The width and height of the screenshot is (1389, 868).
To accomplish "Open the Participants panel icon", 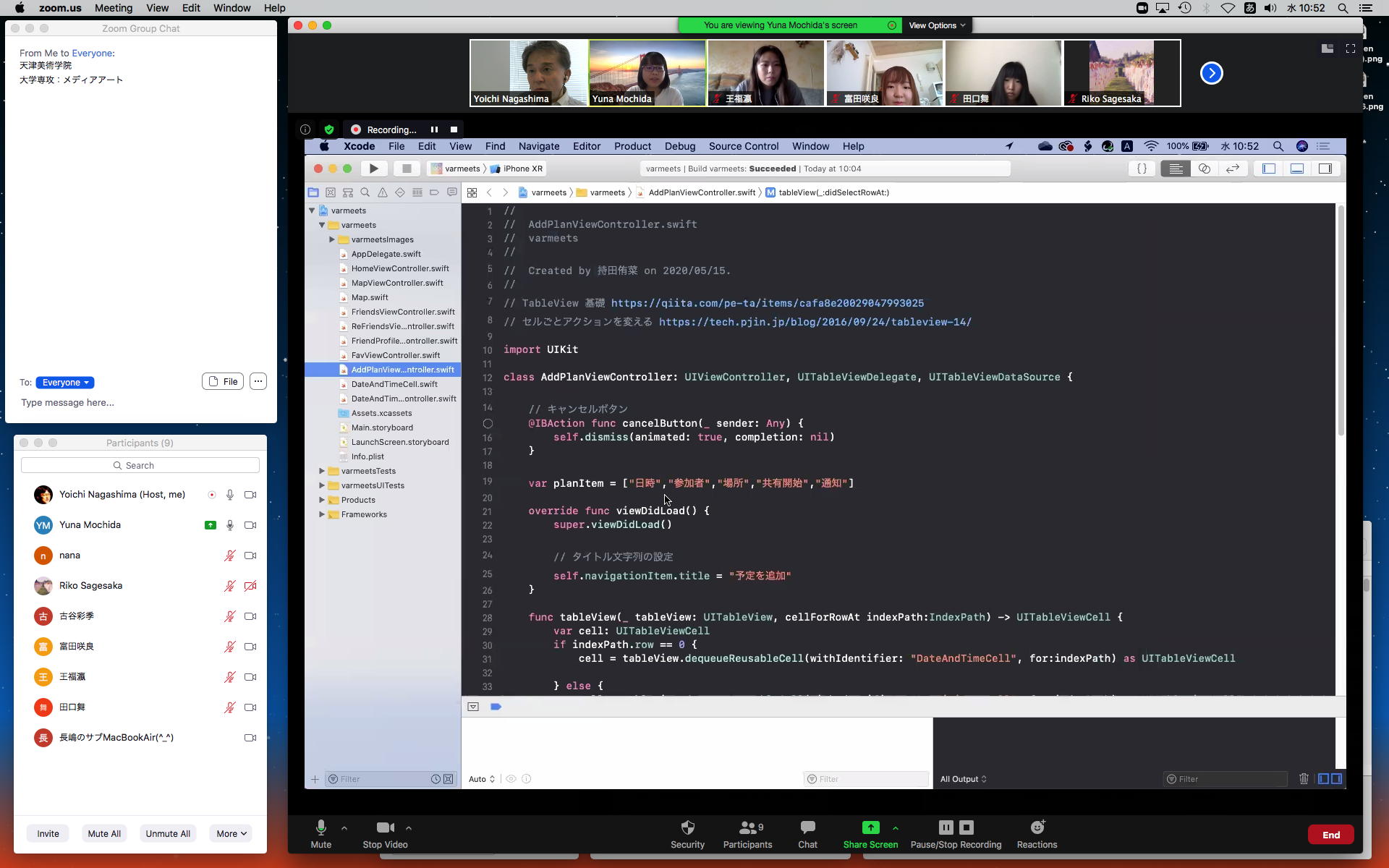I will tap(747, 827).
